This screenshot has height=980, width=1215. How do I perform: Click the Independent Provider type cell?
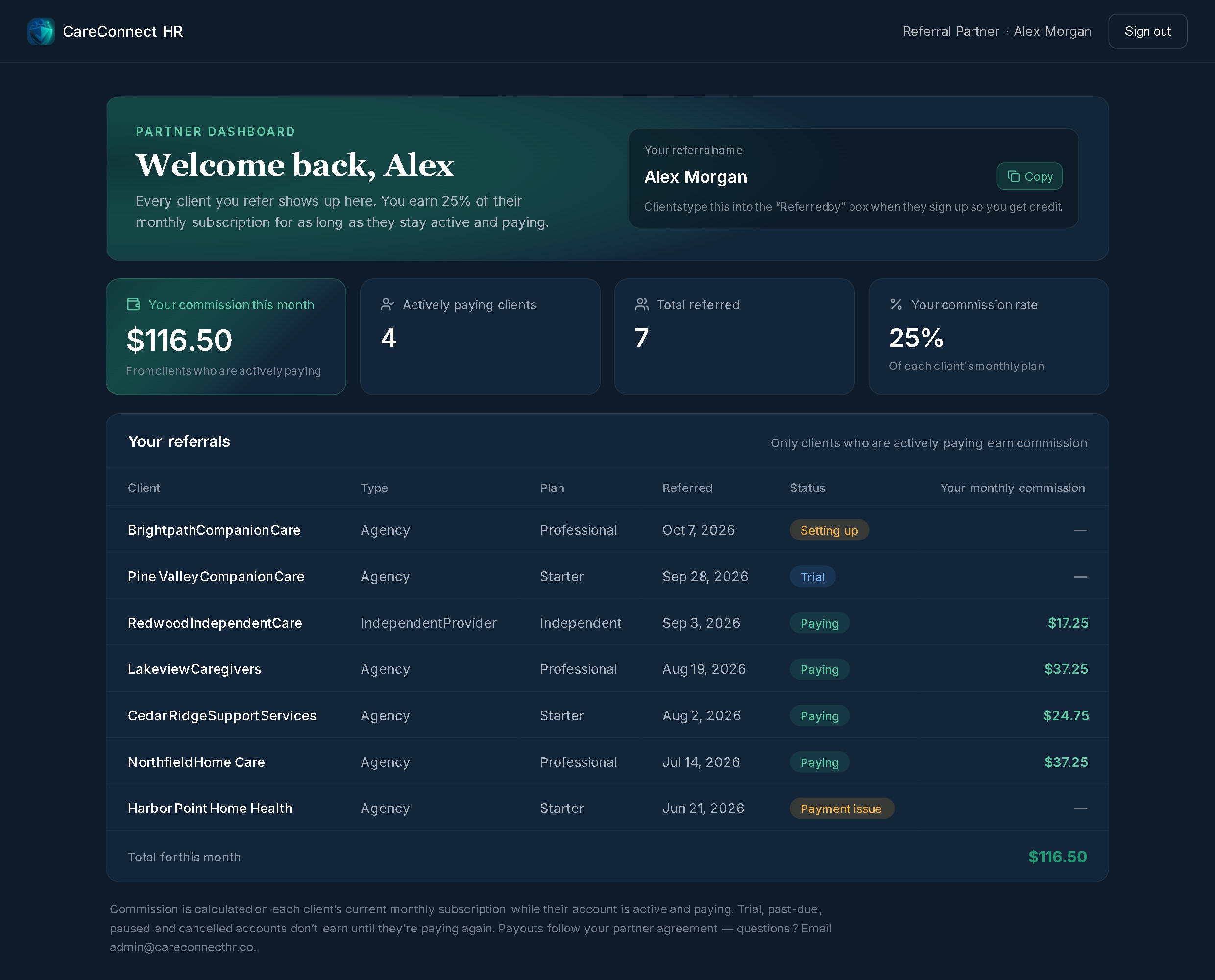[x=428, y=623]
